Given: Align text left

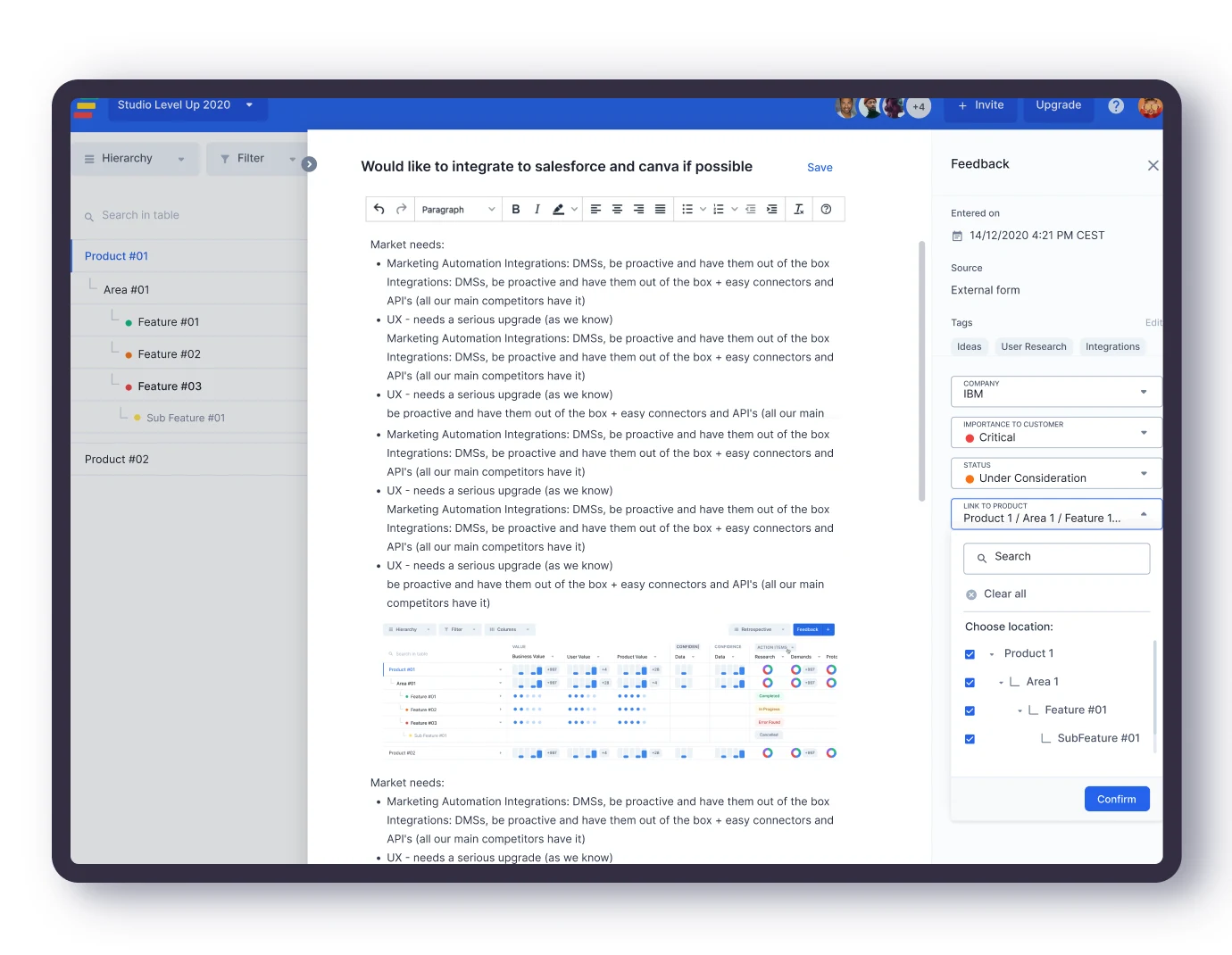Looking at the screenshot, I should coord(595,209).
